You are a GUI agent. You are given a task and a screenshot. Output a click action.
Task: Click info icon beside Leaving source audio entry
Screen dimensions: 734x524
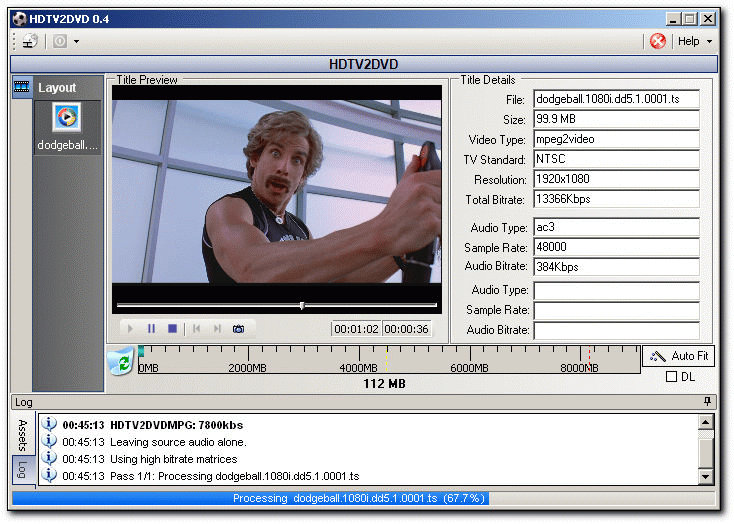(x=49, y=441)
